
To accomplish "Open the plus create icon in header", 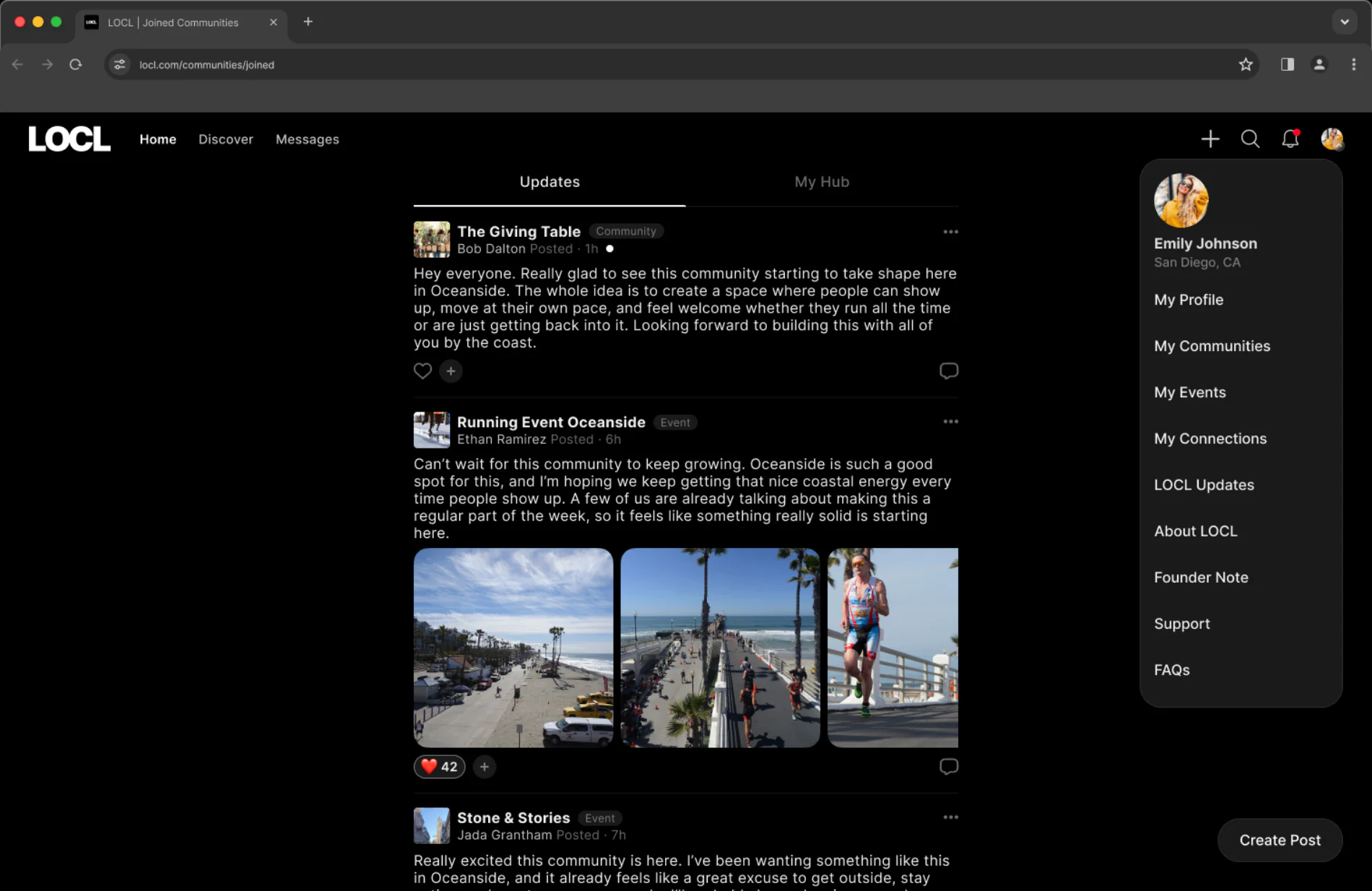I will 1210,139.
